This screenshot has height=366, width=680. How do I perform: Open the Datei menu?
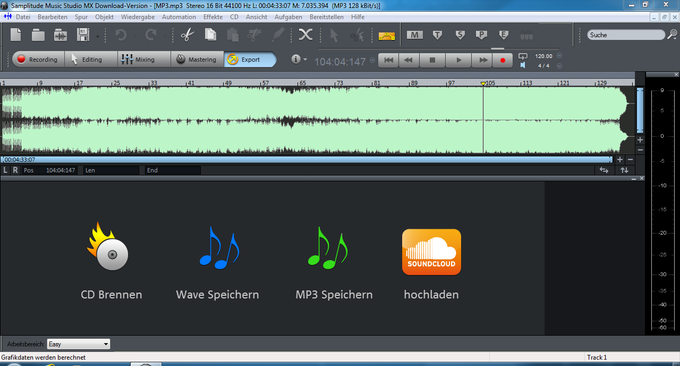23,17
